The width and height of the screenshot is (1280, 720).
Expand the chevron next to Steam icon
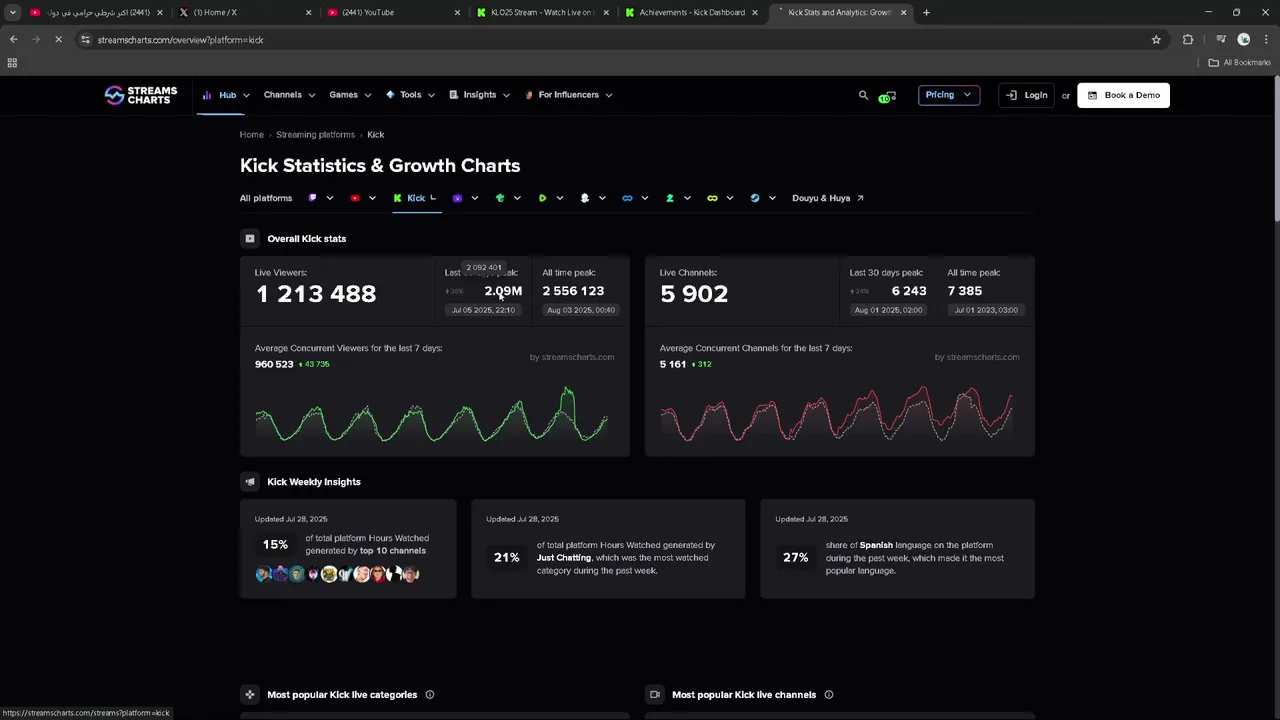[772, 198]
